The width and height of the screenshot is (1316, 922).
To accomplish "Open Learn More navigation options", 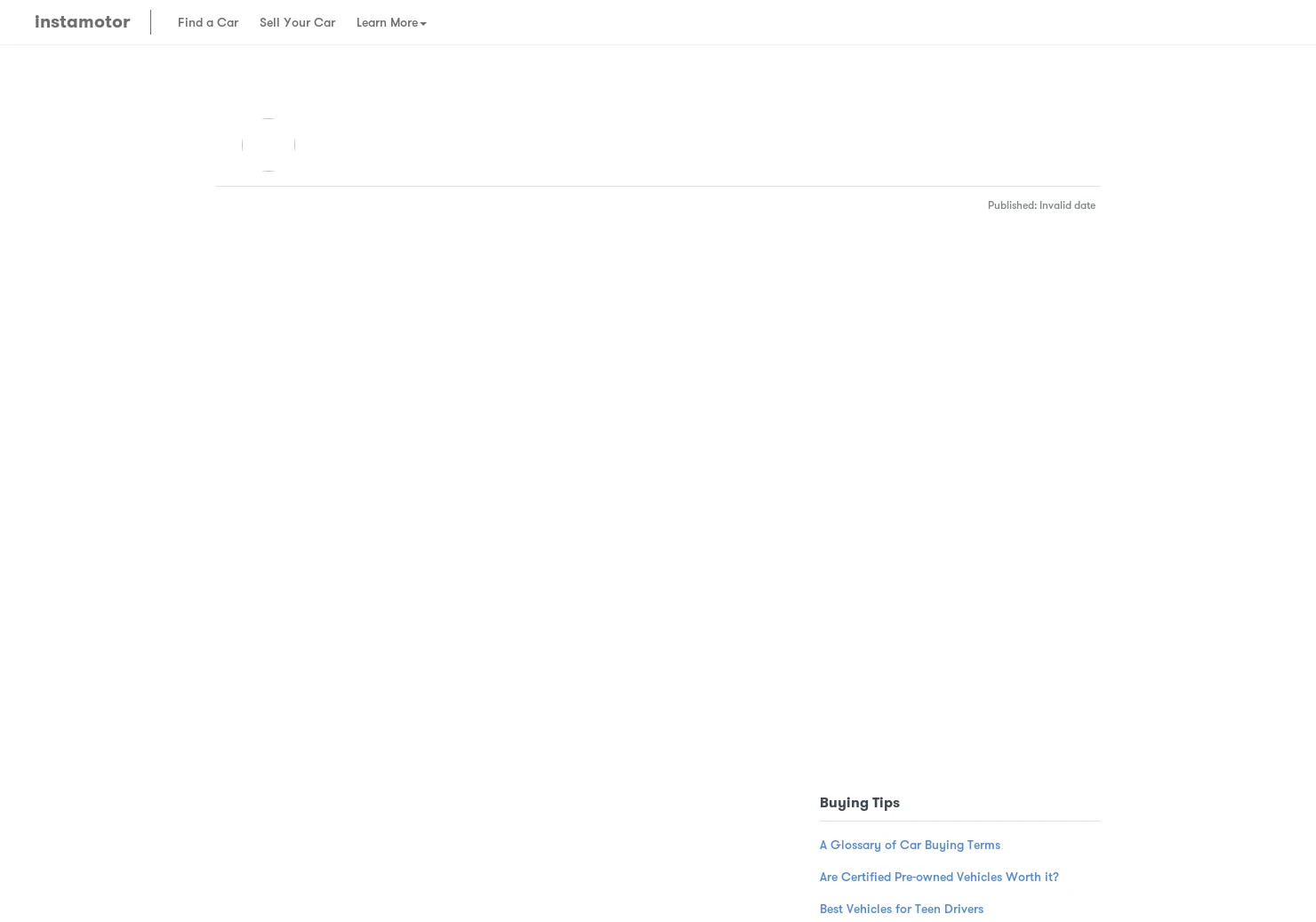I will 389,22.
